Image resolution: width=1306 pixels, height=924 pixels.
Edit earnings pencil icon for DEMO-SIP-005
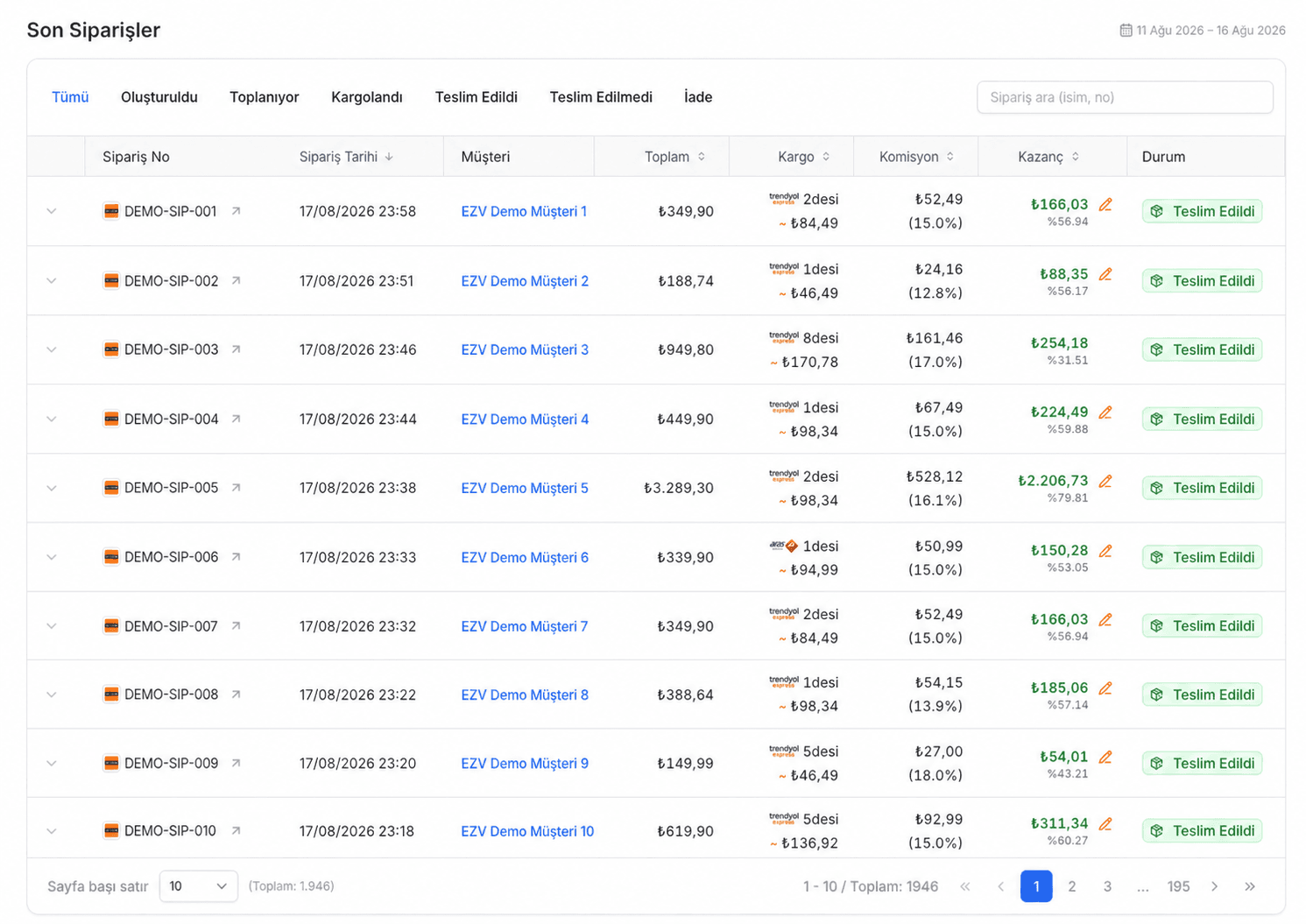point(1105,481)
